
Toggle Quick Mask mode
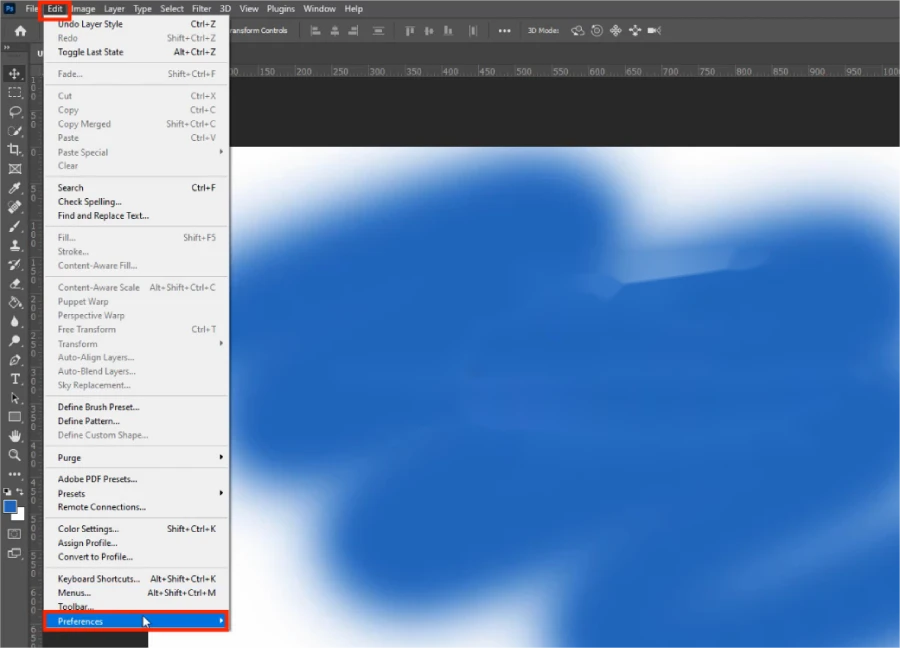[x=14, y=534]
